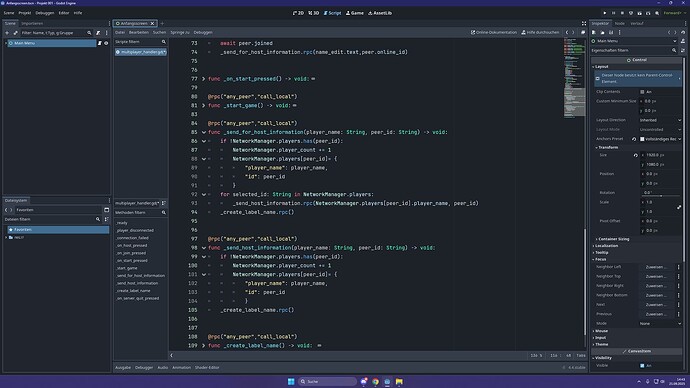Open script attached to Main Menu node
This screenshot has width=690, height=388.
100,43
